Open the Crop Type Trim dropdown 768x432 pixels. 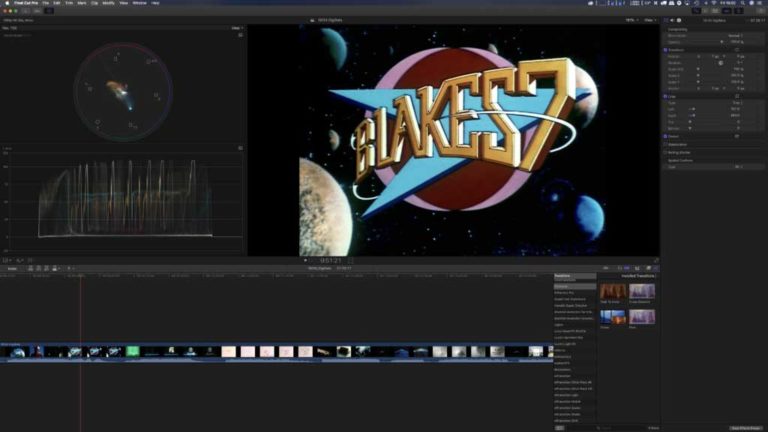tap(738, 103)
